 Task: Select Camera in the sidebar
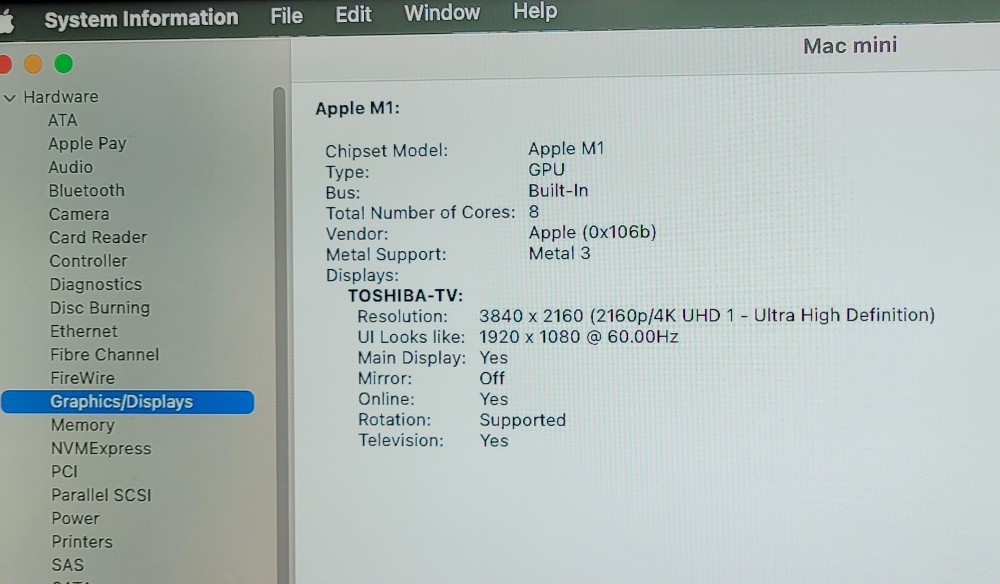(x=79, y=214)
